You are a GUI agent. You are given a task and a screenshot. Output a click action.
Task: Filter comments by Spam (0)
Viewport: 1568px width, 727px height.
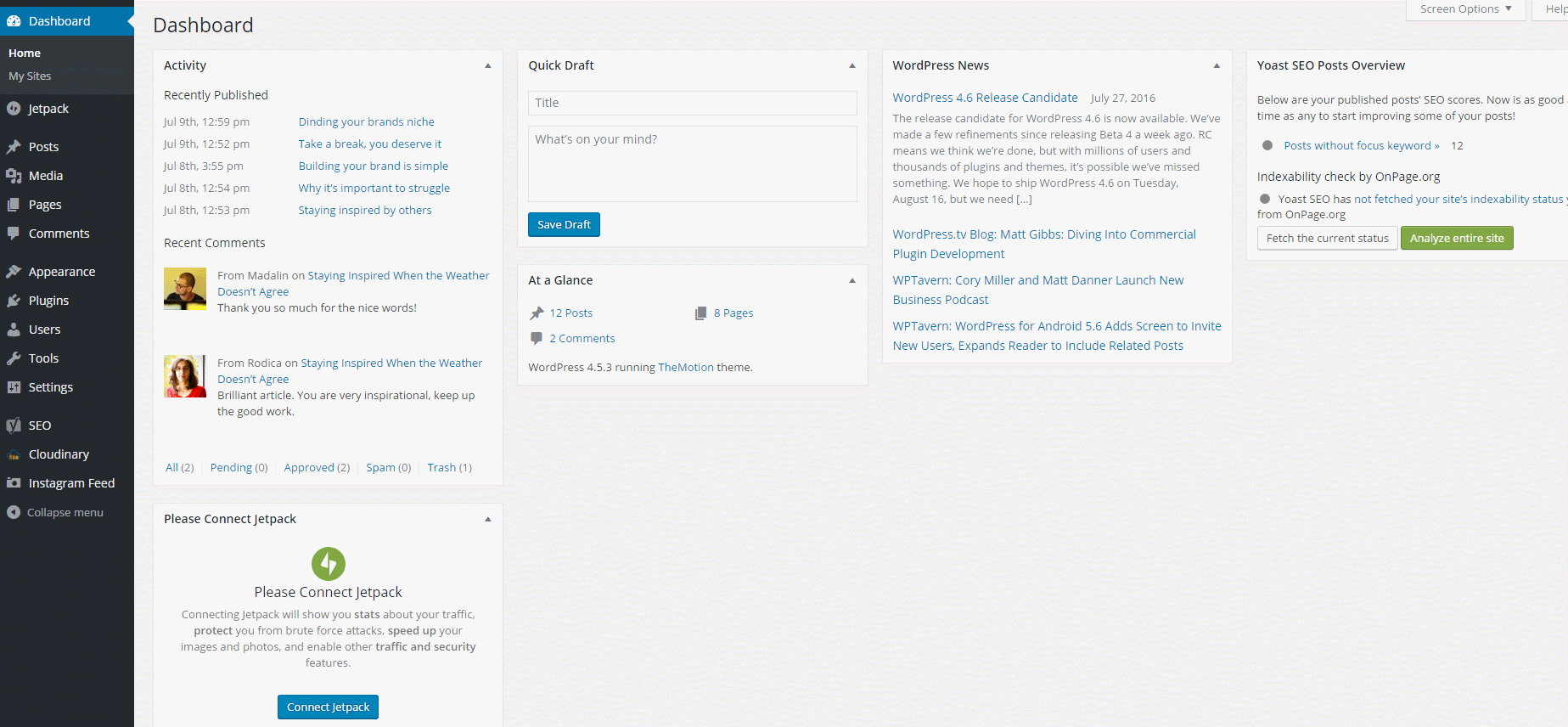point(388,467)
